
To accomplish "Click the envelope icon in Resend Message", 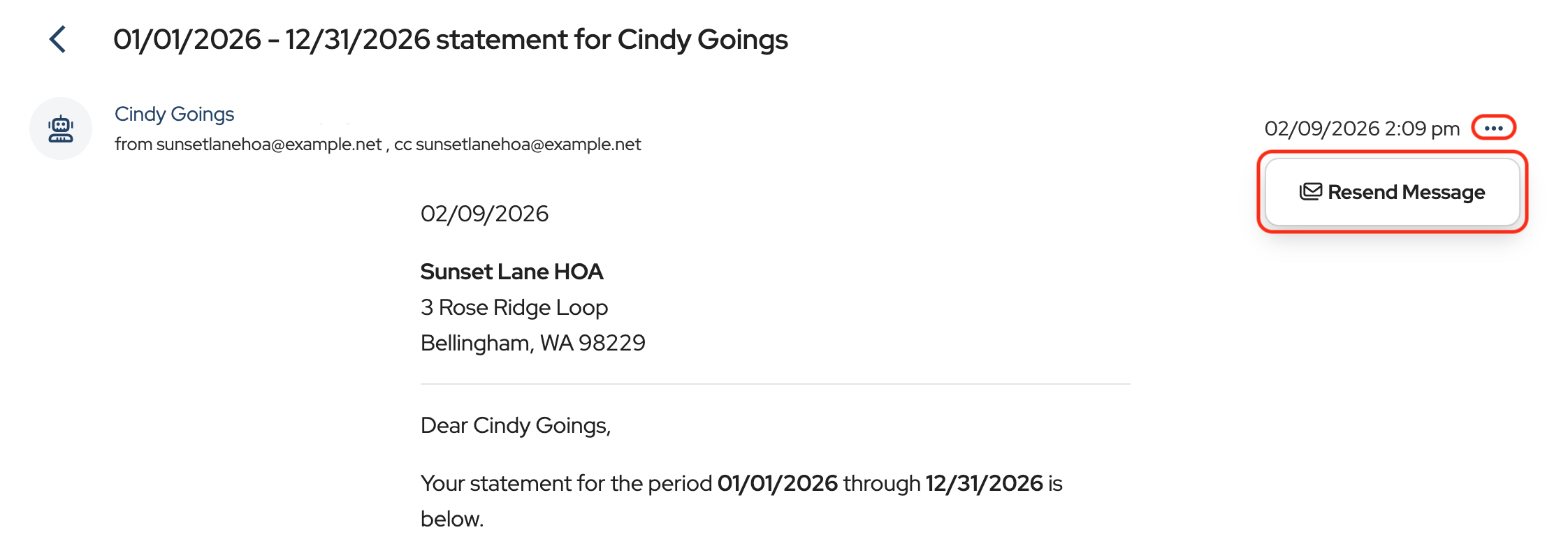I will point(1310,192).
